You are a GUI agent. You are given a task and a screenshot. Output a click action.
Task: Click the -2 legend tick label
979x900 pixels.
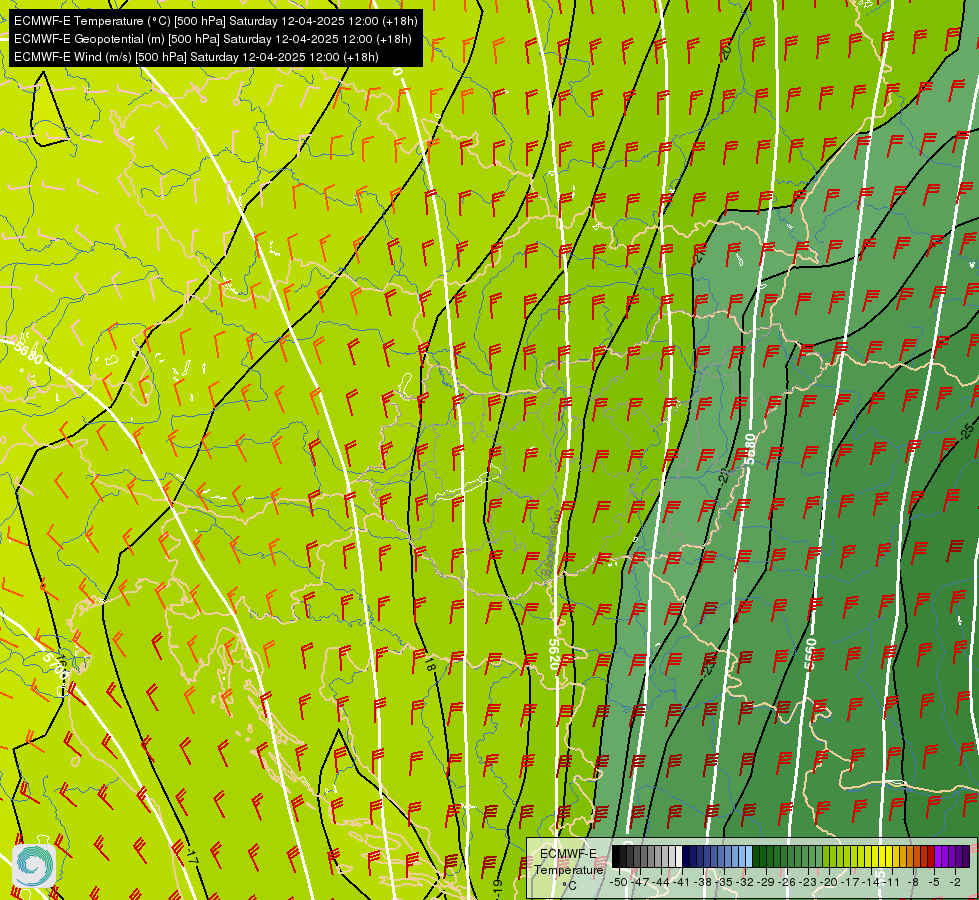click(955, 882)
